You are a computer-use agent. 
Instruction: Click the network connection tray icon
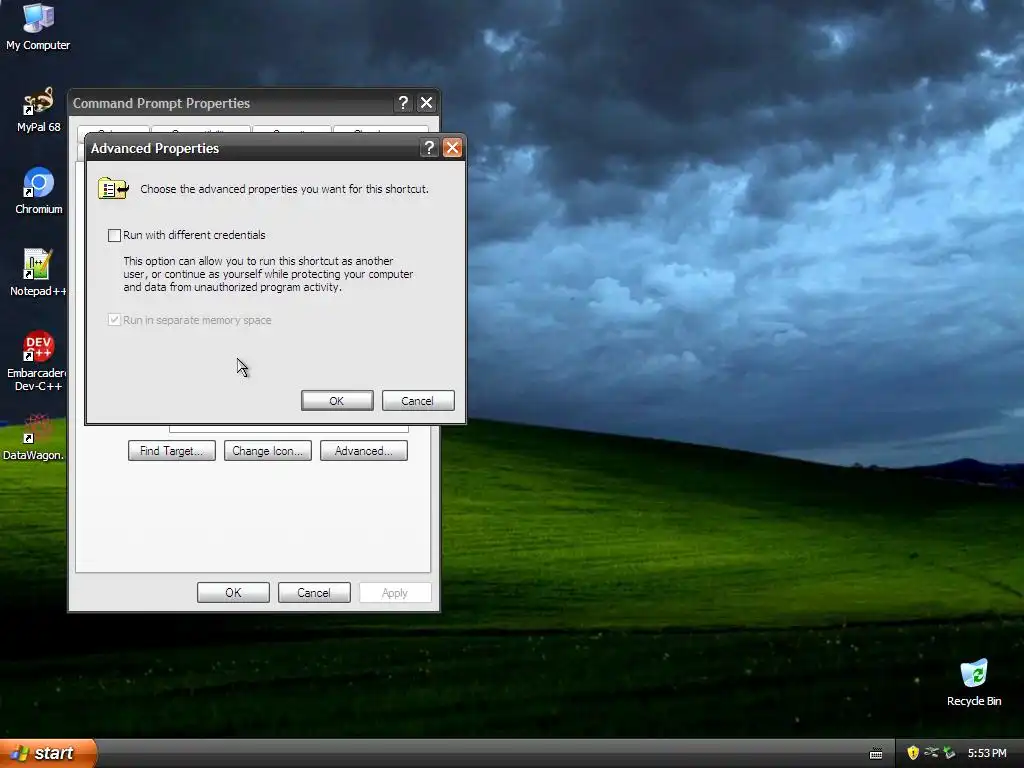tap(931, 753)
